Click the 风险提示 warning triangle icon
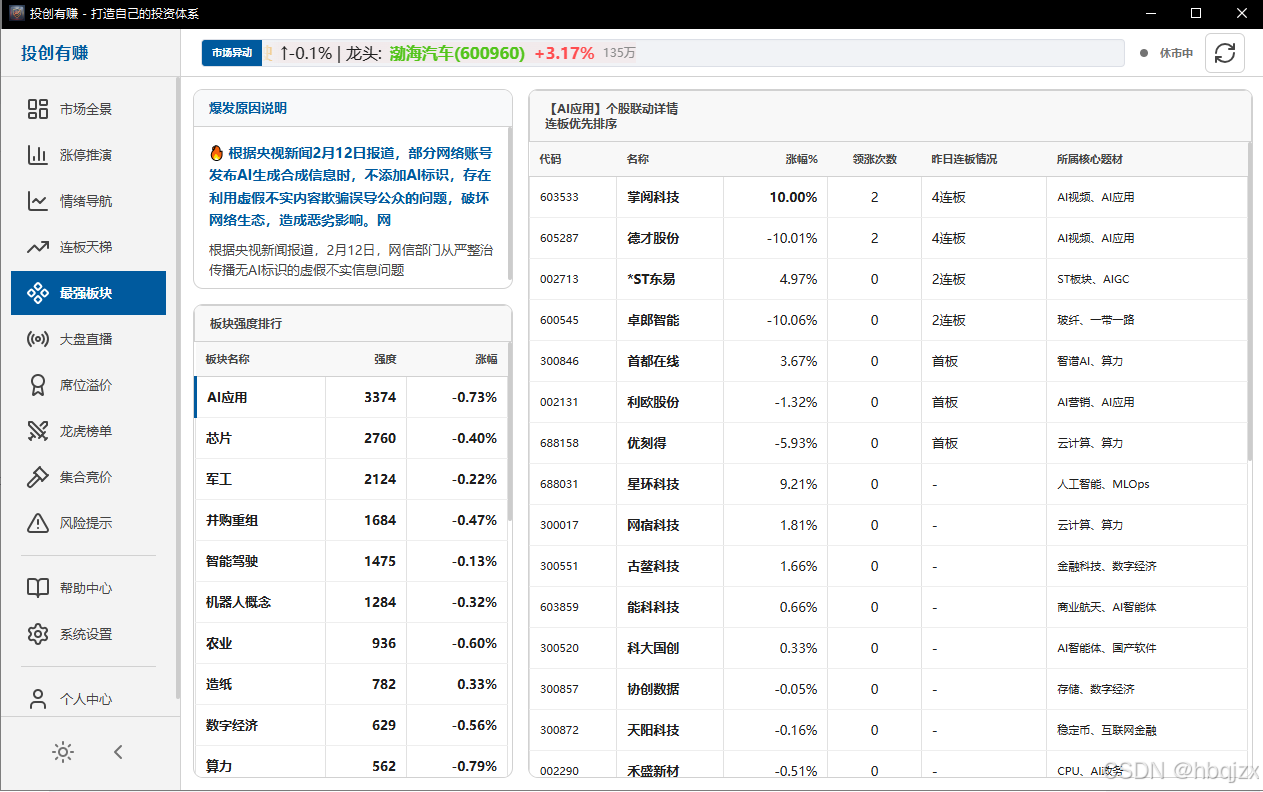 38,523
